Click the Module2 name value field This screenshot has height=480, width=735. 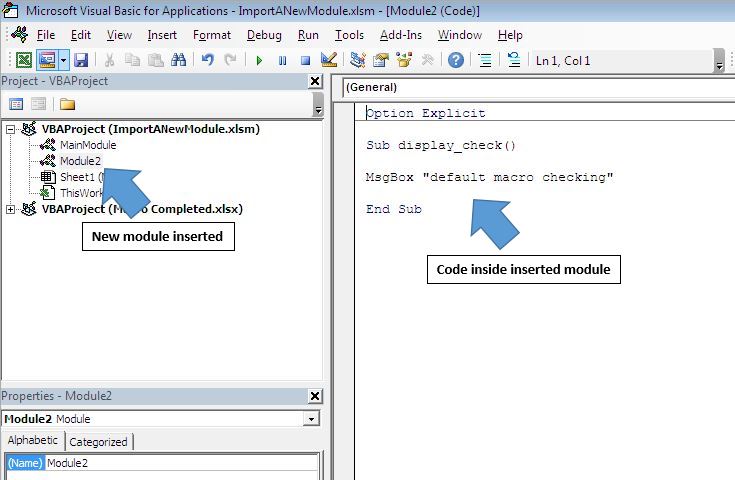(x=182, y=463)
